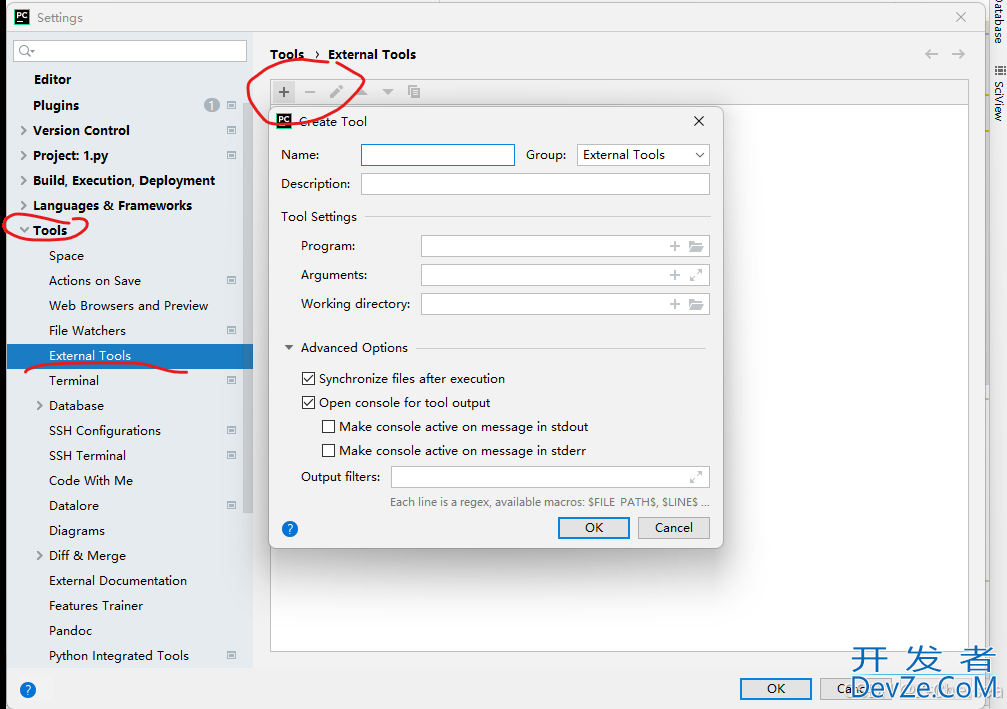The width and height of the screenshot is (1007, 709).
Task: Expand the Project: 1.py node
Action: point(24,155)
